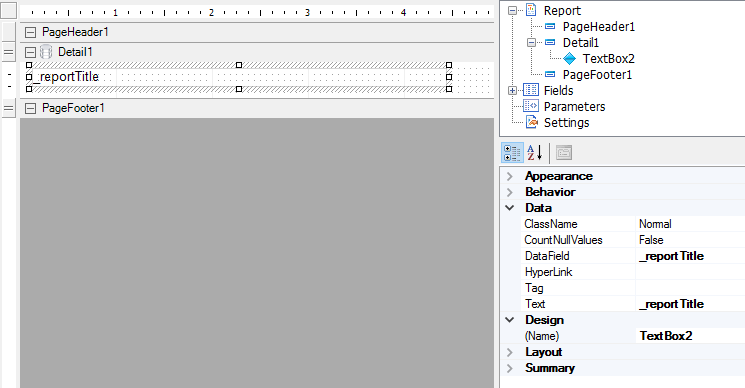The image size is (745, 388).
Task: Select the CountNullValues property label
Action: point(563,240)
